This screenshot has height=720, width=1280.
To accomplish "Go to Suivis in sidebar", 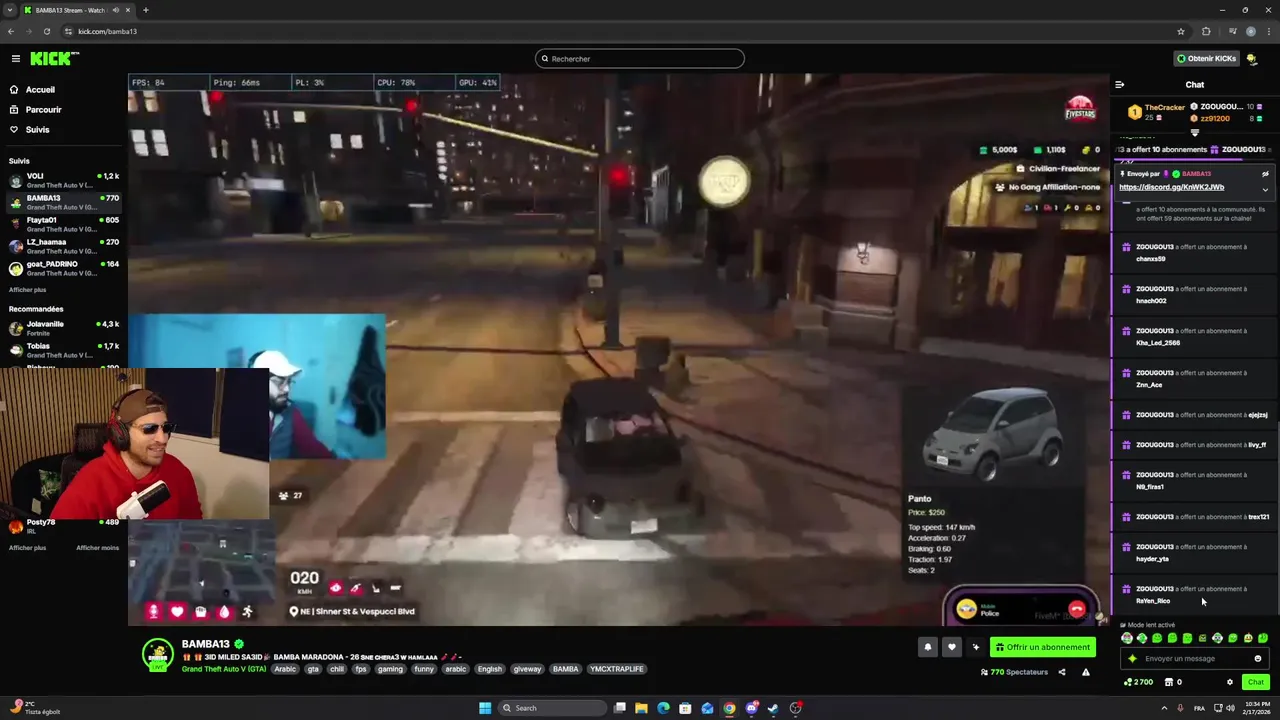I will [x=37, y=130].
